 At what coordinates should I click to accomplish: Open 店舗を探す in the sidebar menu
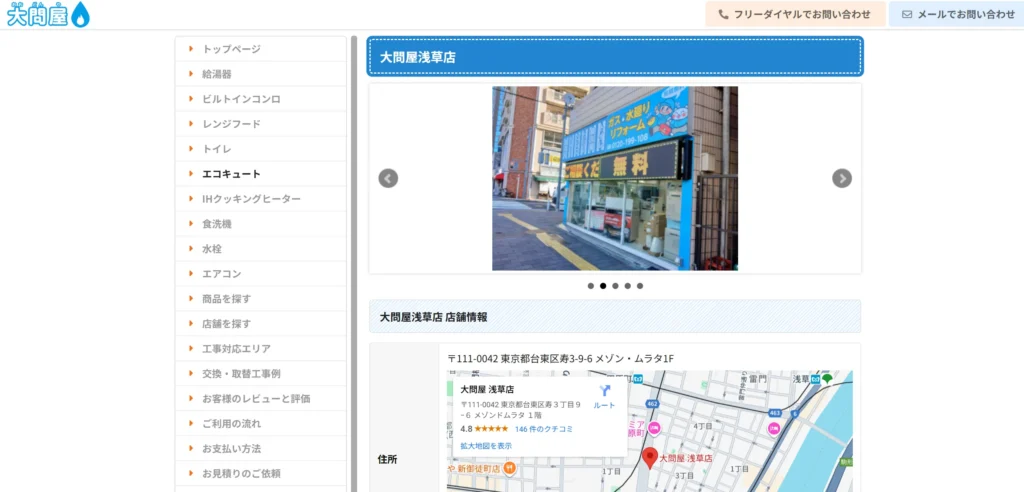(226, 324)
